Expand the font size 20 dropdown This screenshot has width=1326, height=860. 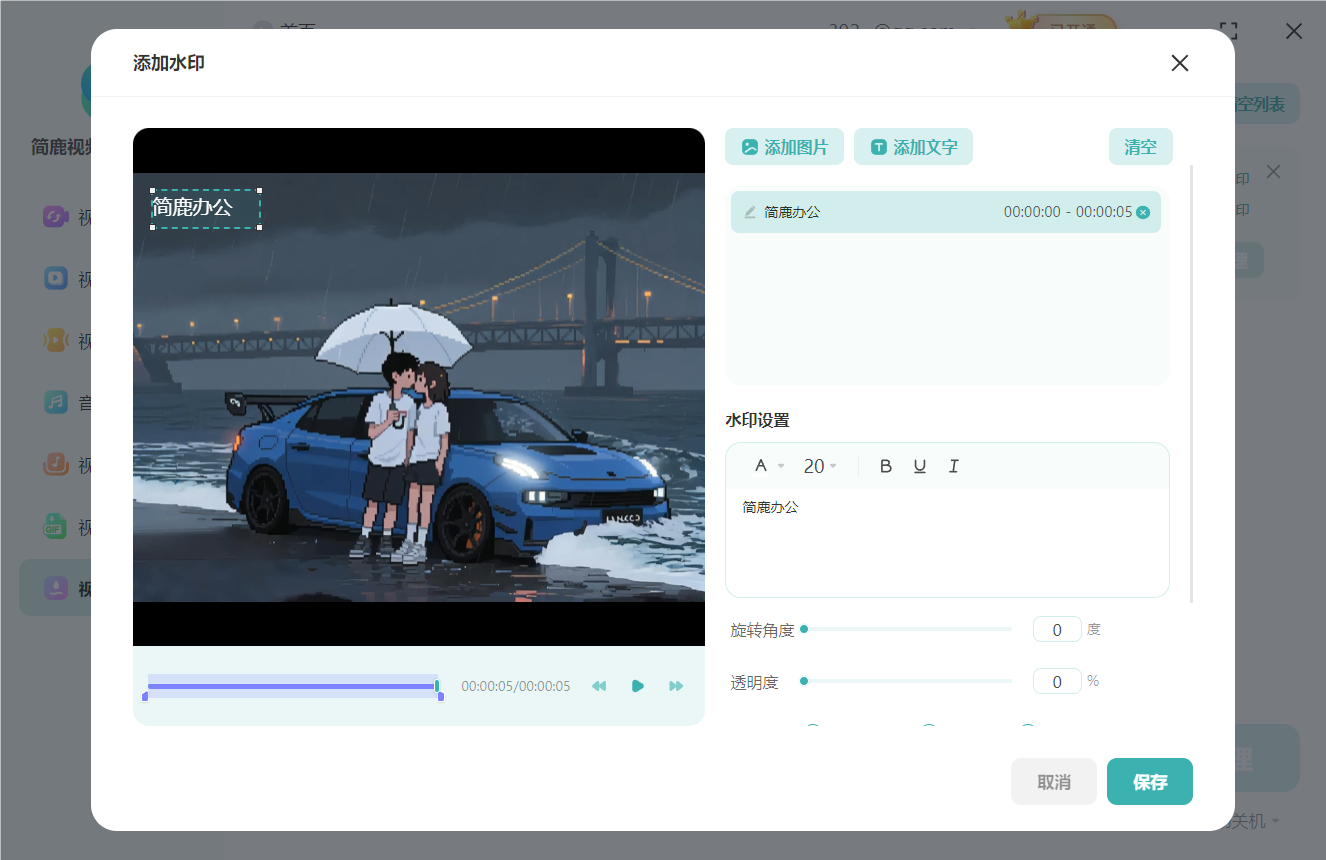[x=820, y=466]
